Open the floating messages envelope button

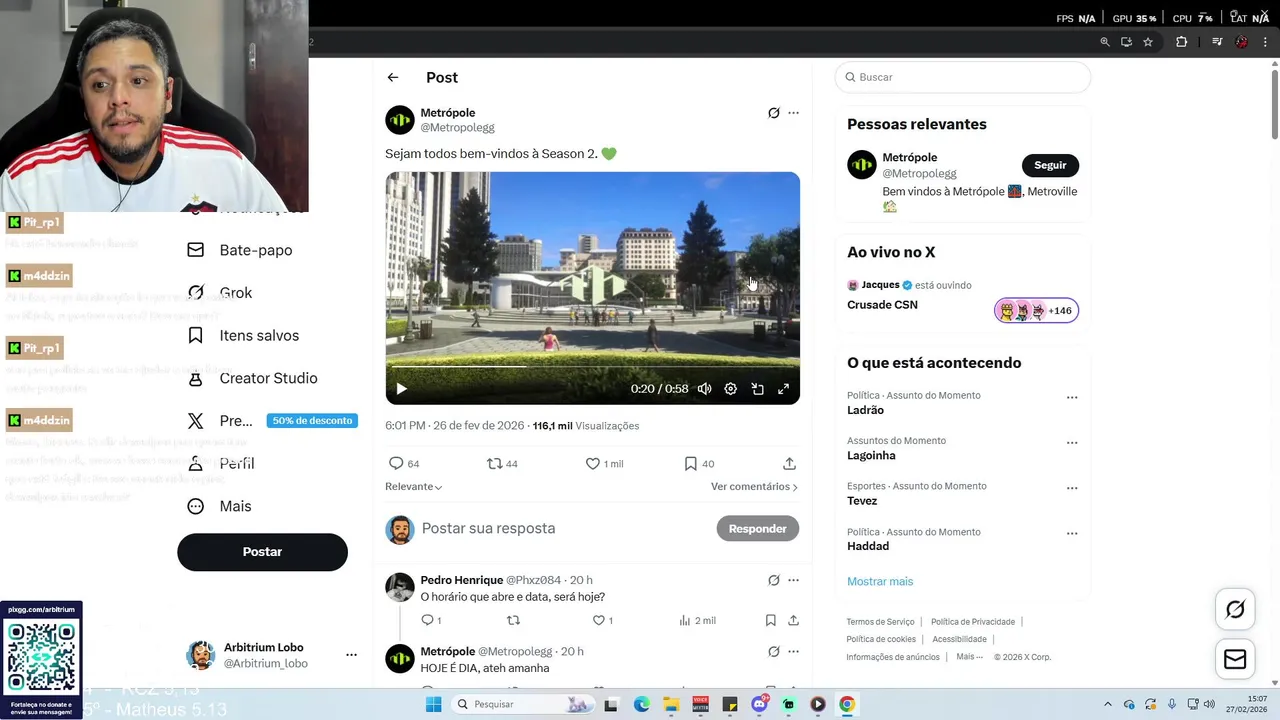pos(1235,659)
